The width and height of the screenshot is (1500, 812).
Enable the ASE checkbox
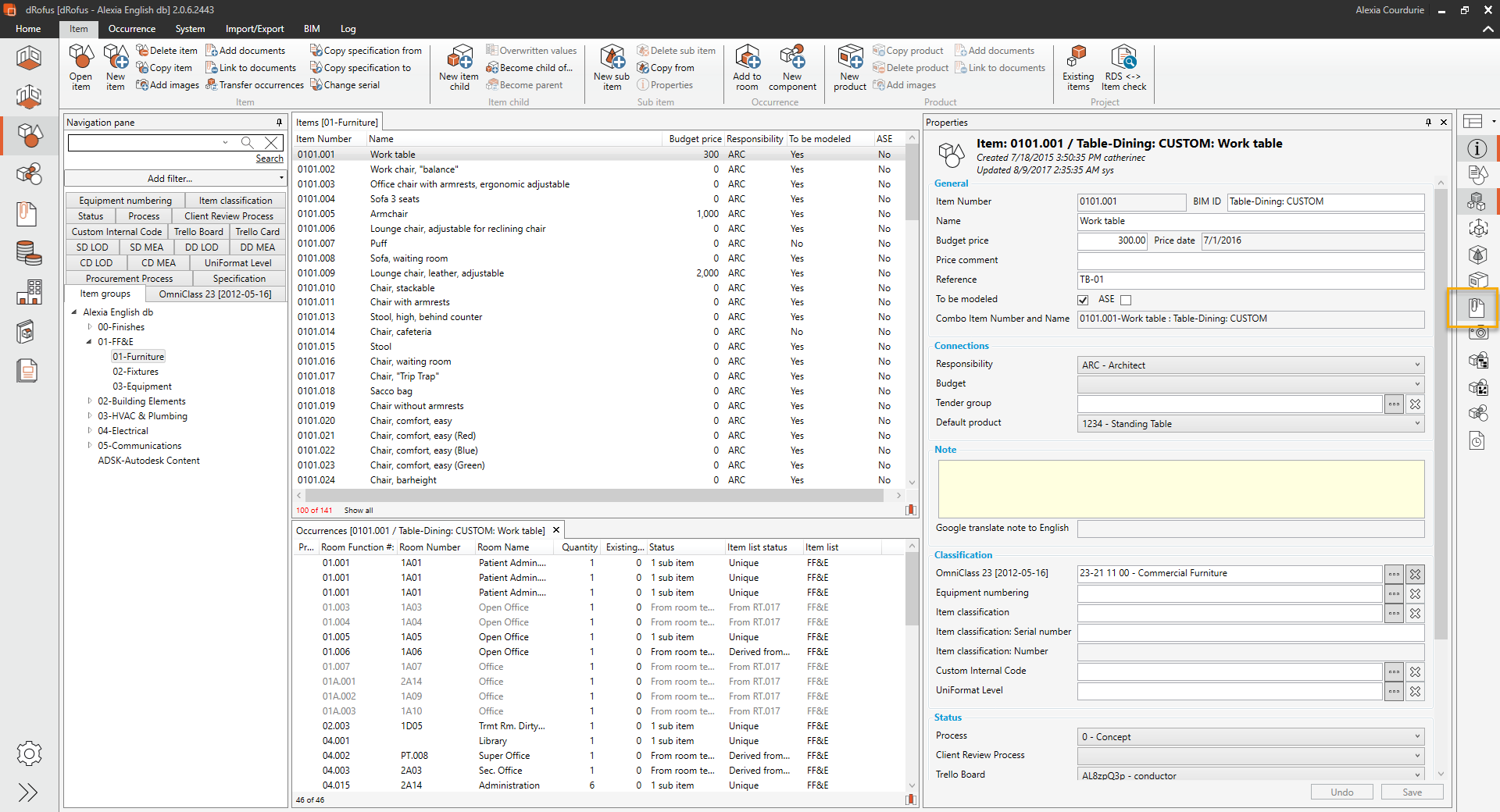tap(1126, 300)
